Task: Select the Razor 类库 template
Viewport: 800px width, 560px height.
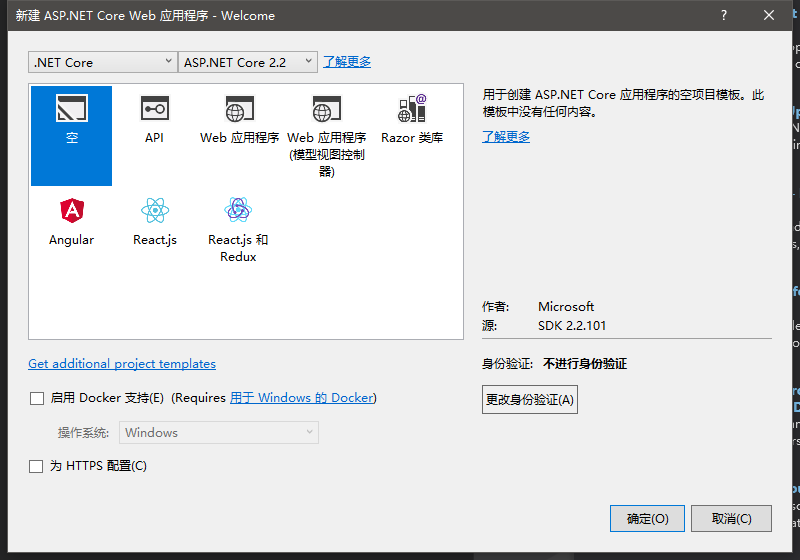Action: (412, 120)
